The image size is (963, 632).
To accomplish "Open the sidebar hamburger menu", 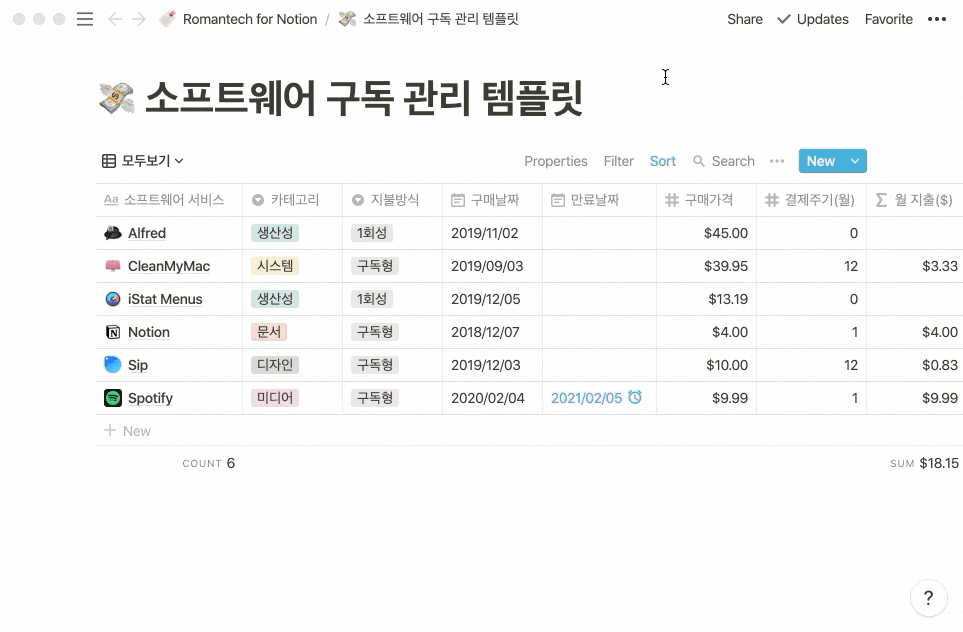I will (85, 19).
